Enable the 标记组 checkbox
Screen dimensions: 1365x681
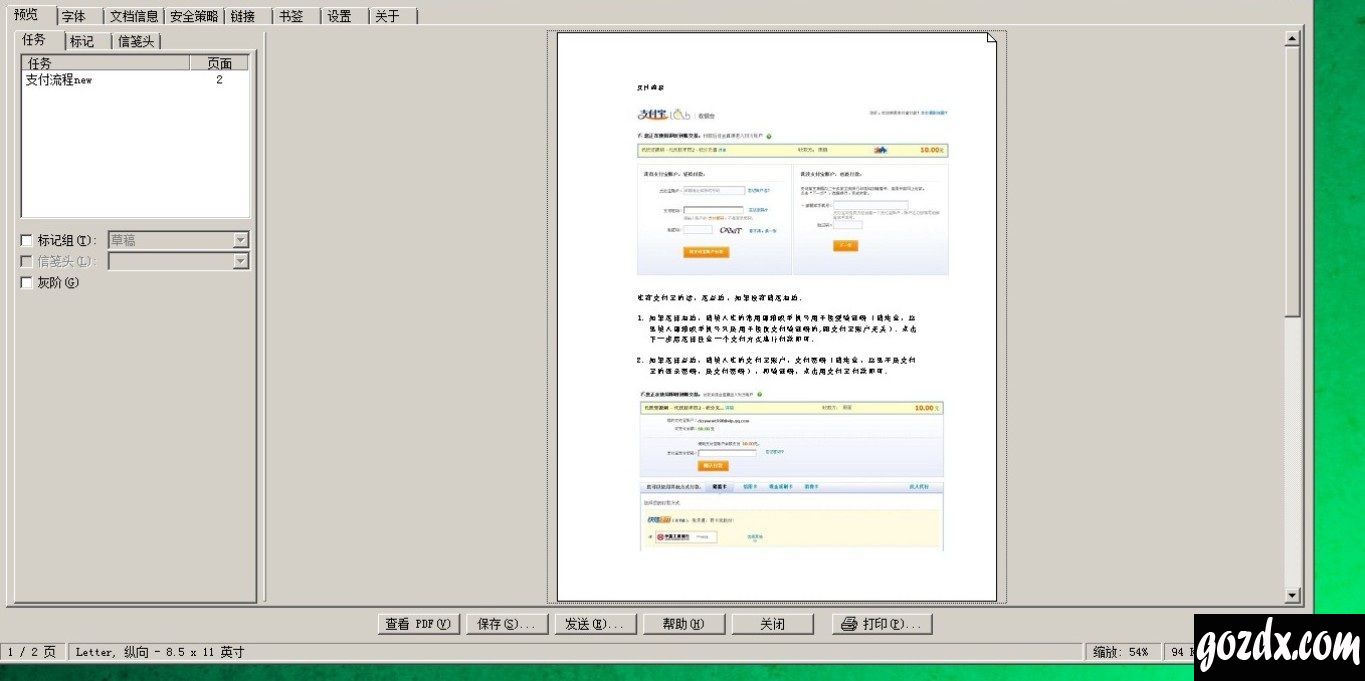coord(27,240)
